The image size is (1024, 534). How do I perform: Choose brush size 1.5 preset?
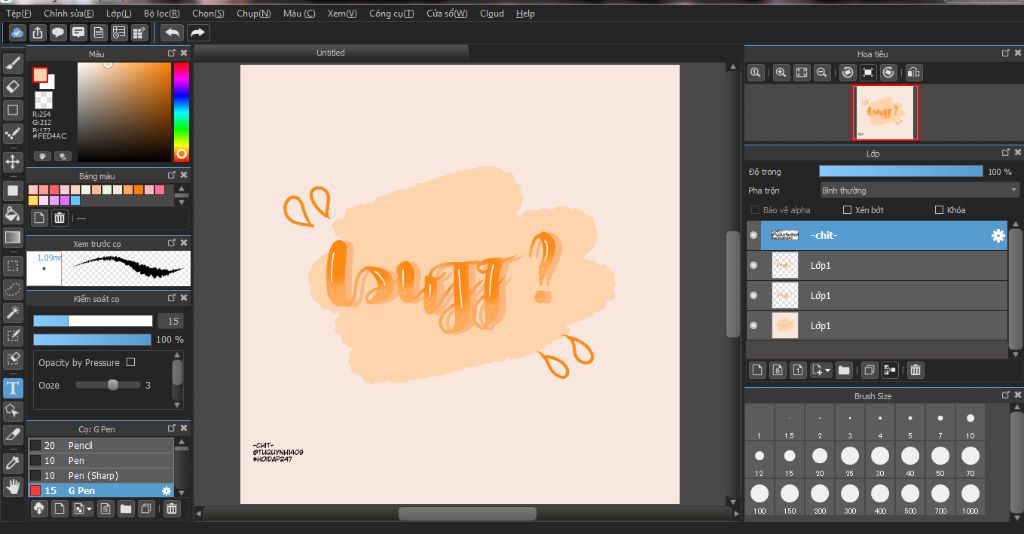790,423
